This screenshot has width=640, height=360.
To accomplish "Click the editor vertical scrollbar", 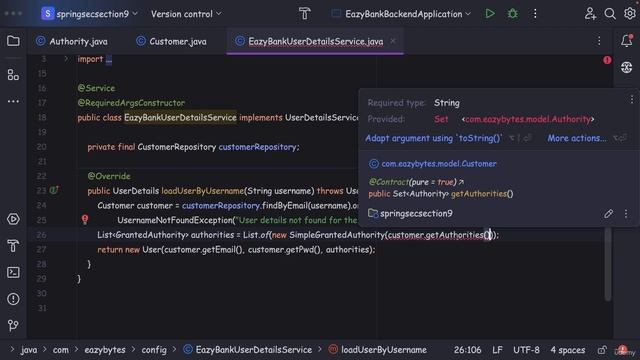I will pyautogui.click(x=607, y=264).
